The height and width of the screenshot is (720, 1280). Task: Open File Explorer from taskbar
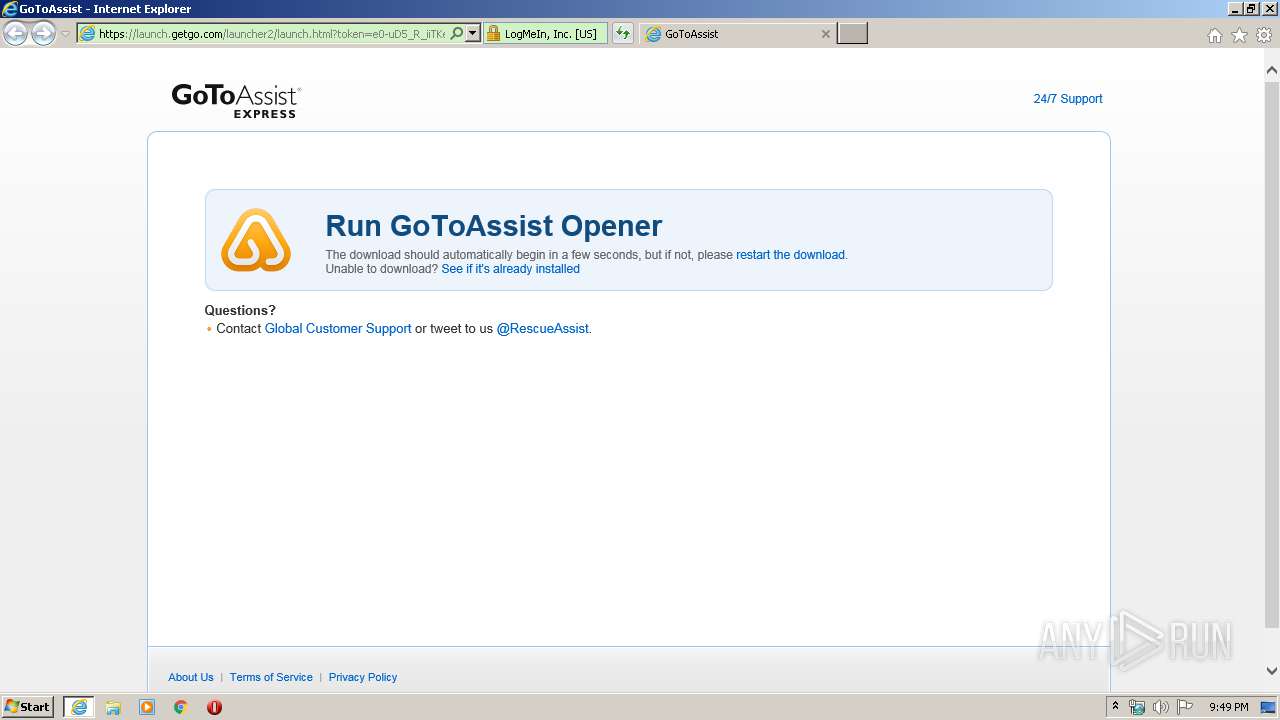(x=113, y=707)
